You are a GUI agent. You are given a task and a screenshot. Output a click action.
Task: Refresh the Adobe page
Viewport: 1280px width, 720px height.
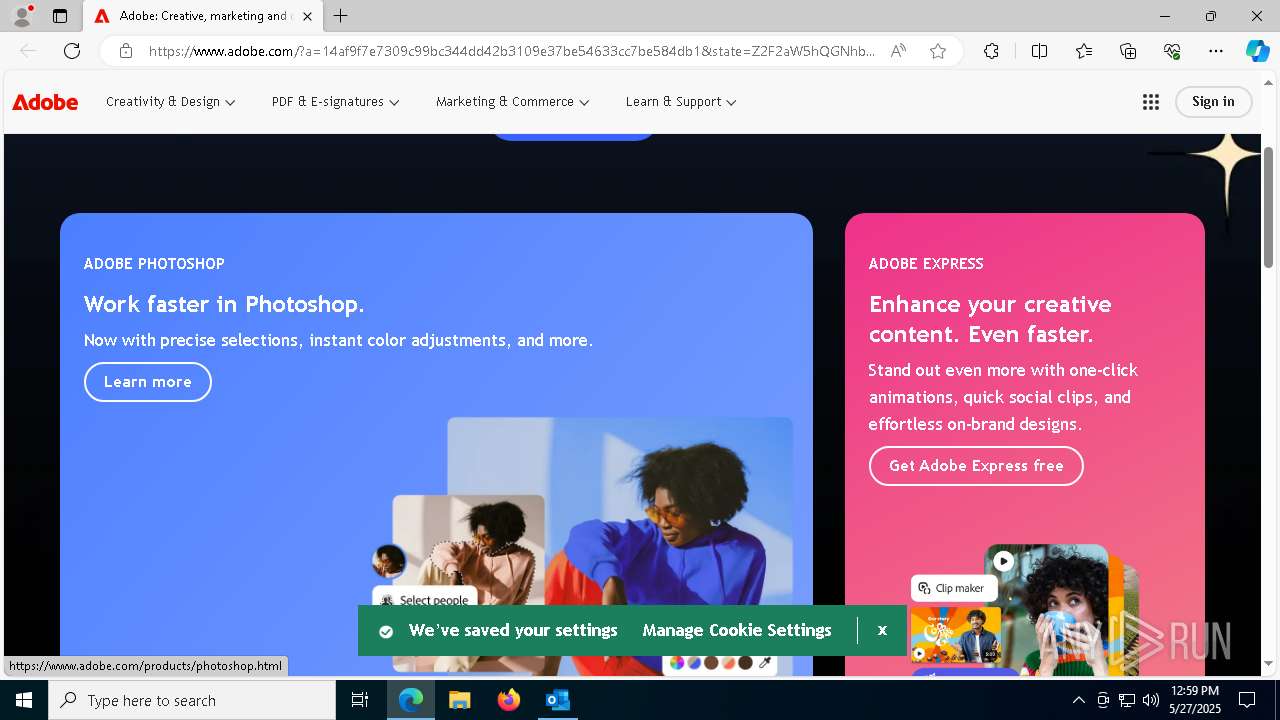(72, 51)
